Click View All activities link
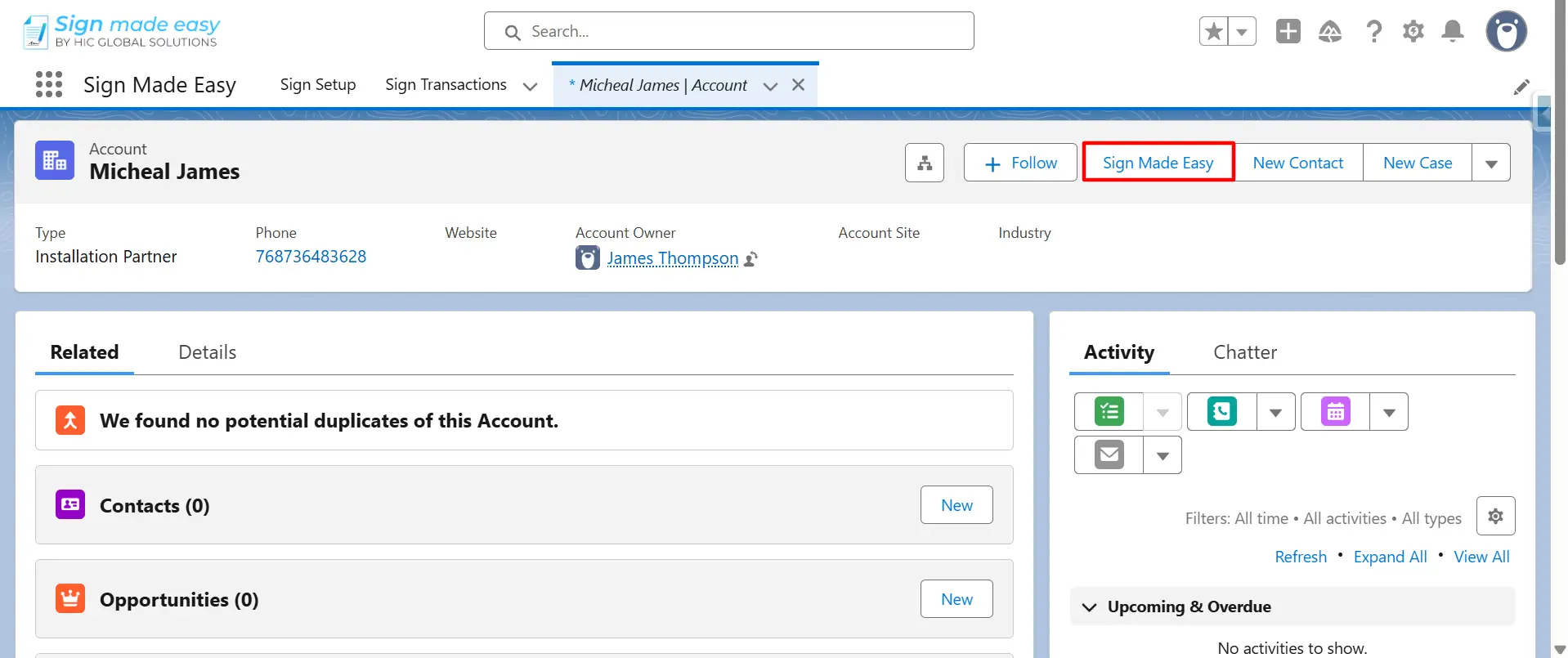This screenshot has width=1568, height=658. pos(1481,557)
